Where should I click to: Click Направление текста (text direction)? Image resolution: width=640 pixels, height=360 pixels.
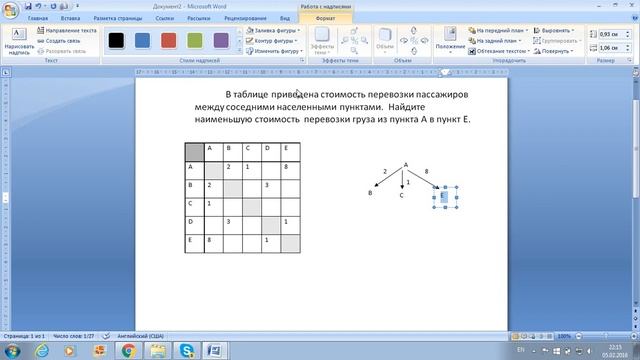pyautogui.click(x=67, y=31)
